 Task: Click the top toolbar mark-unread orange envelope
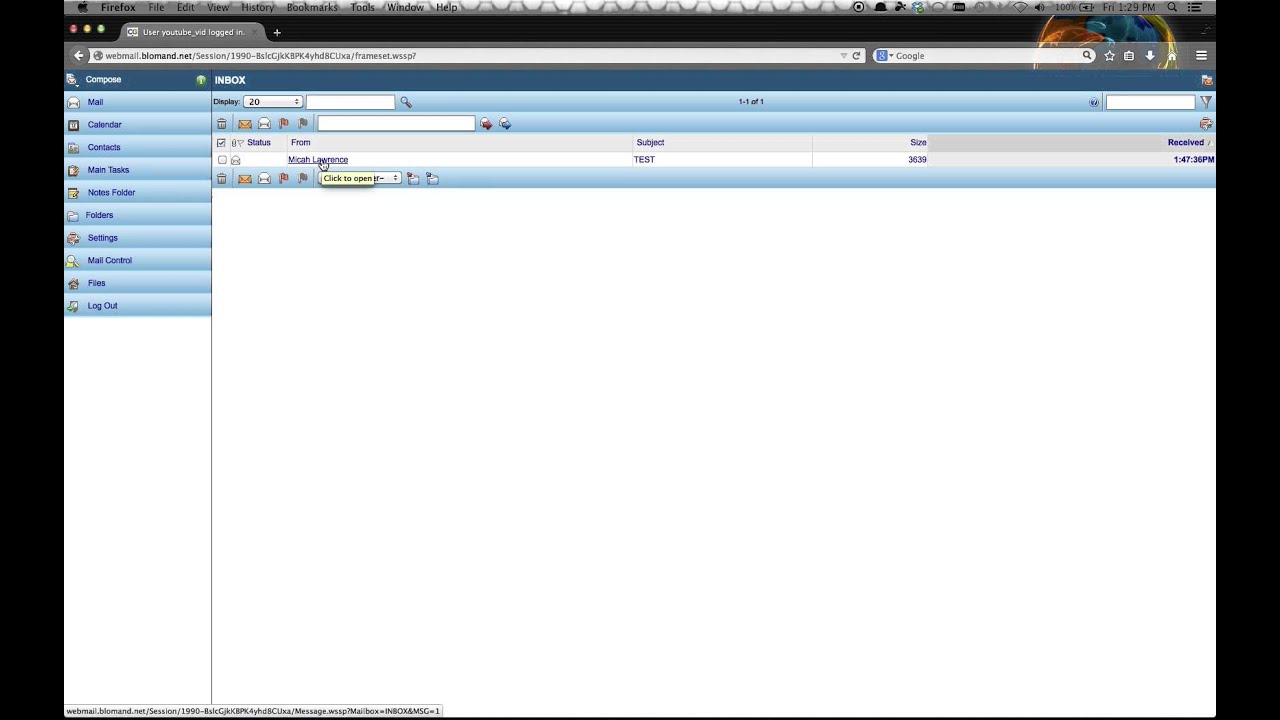244,124
